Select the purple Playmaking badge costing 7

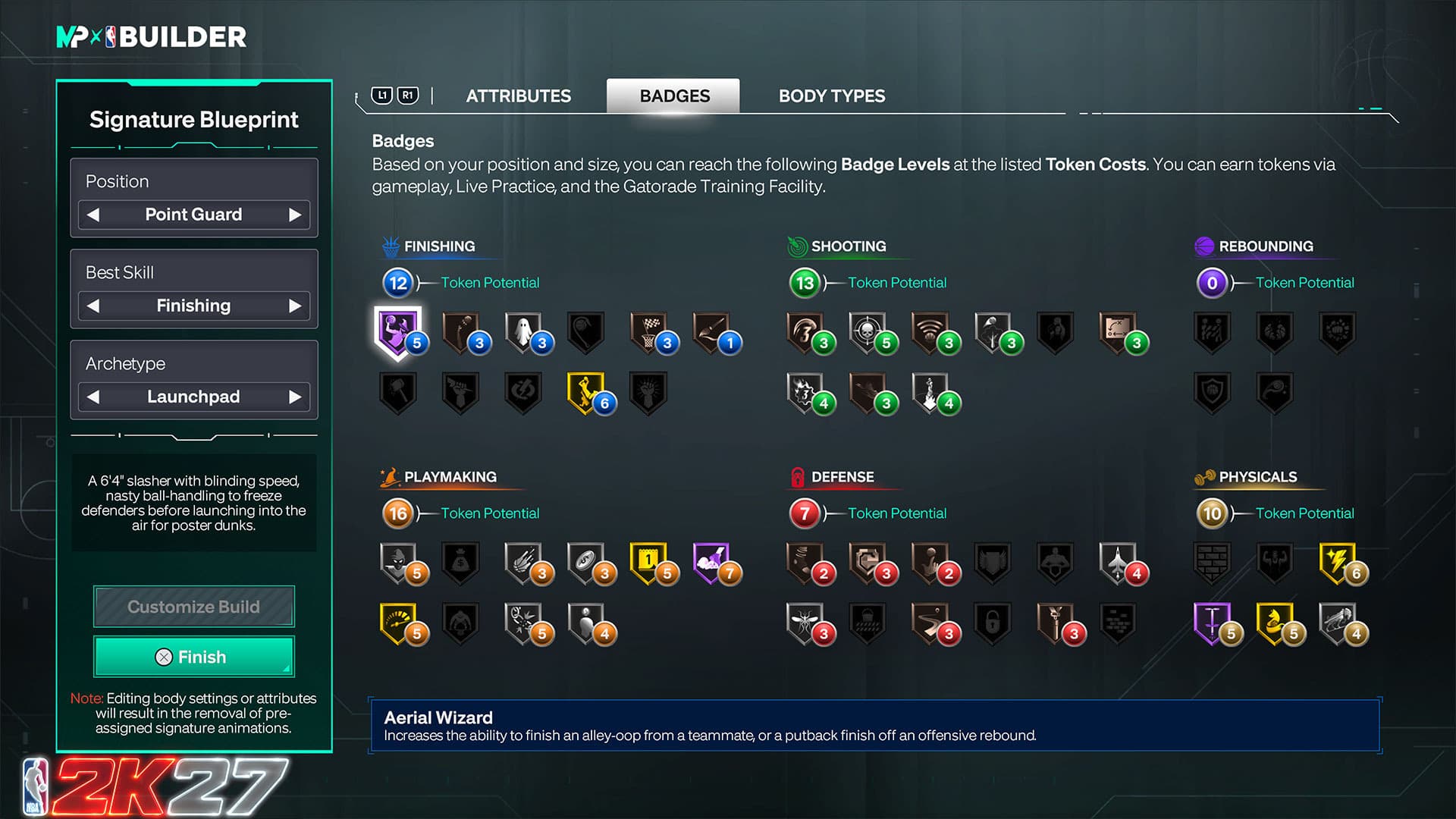point(711,563)
